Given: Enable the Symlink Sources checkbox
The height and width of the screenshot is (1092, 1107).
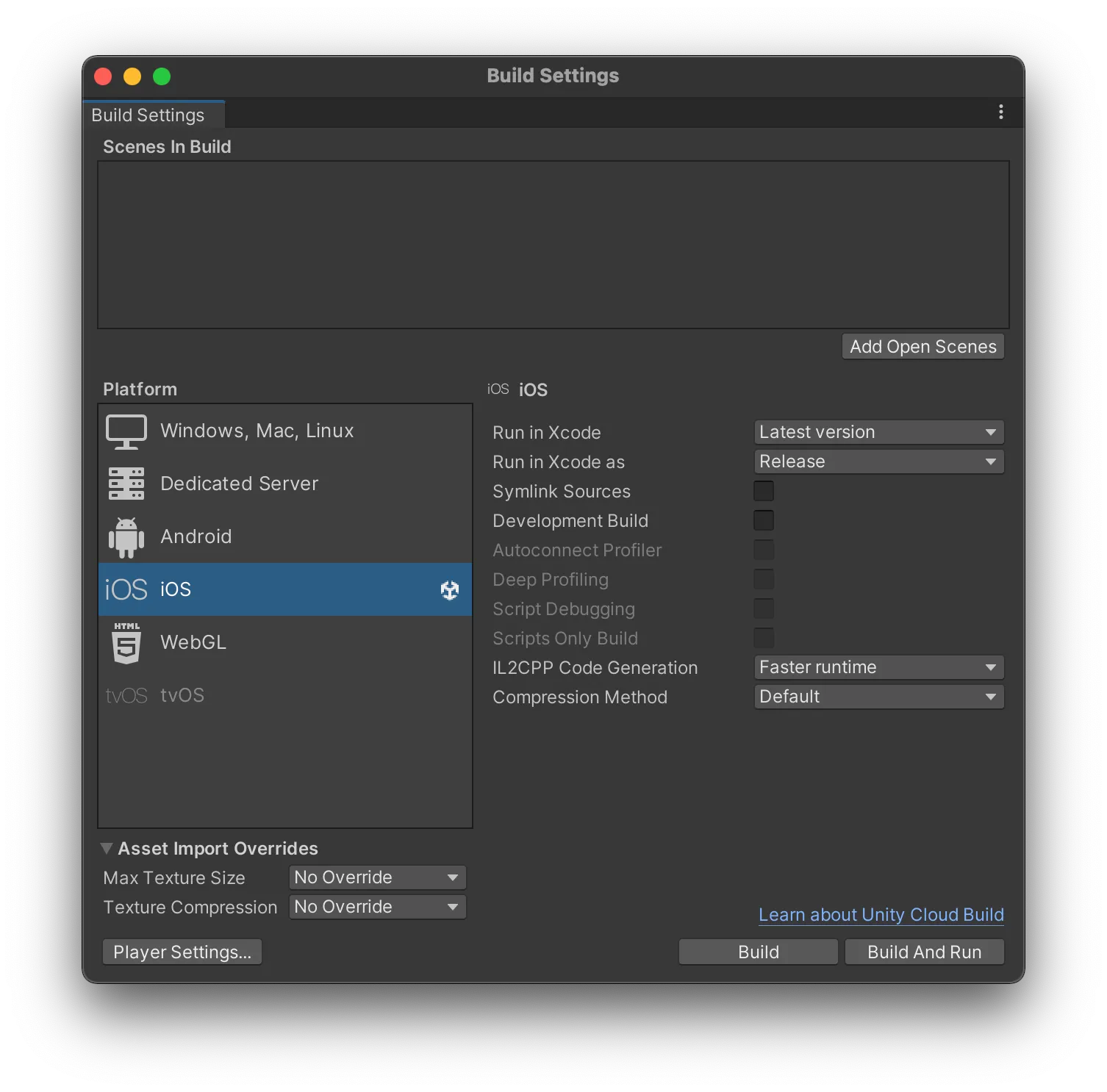Looking at the screenshot, I should (764, 491).
